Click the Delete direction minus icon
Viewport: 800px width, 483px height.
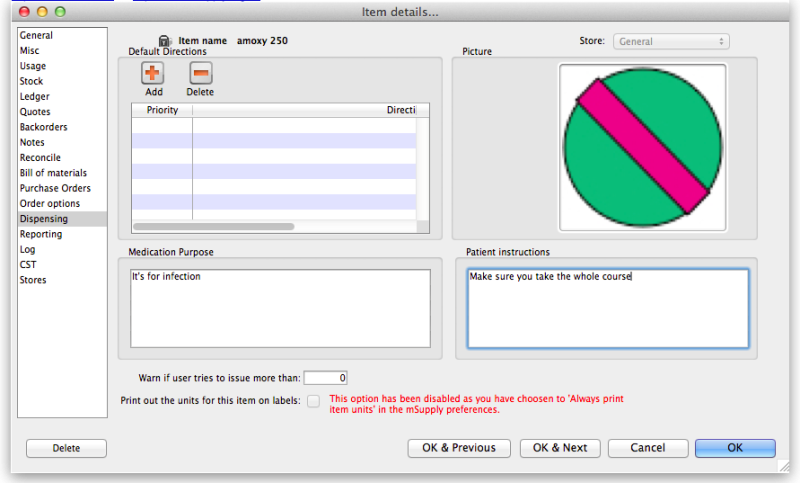tap(201, 73)
